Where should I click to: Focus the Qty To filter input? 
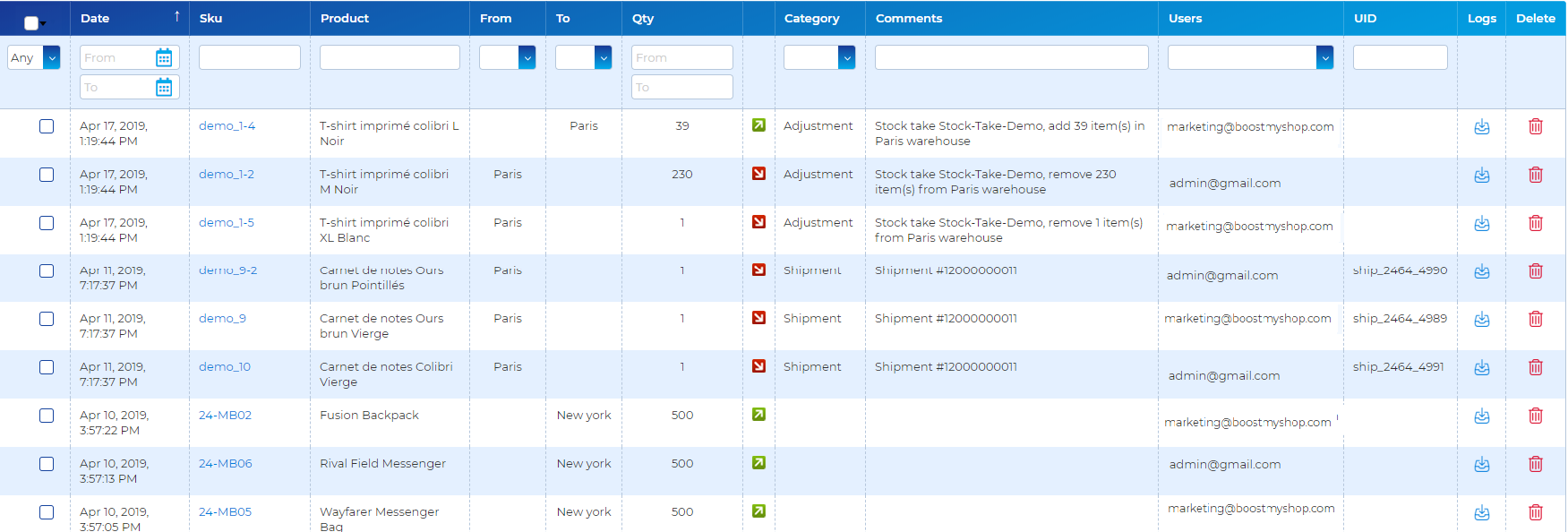coord(682,87)
